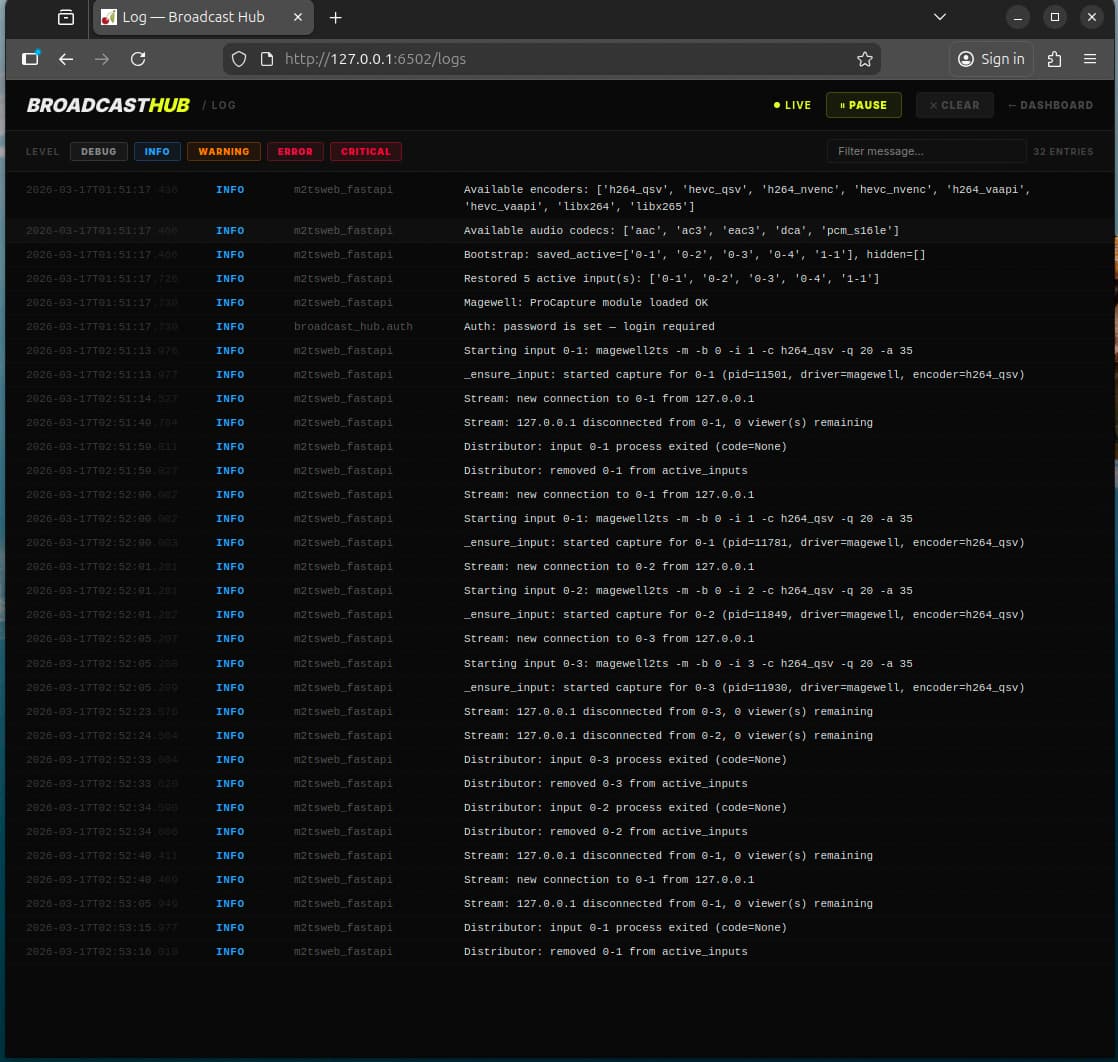Reload the page with refresh icon
The width and height of the screenshot is (1118, 1062).
(x=138, y=59)
